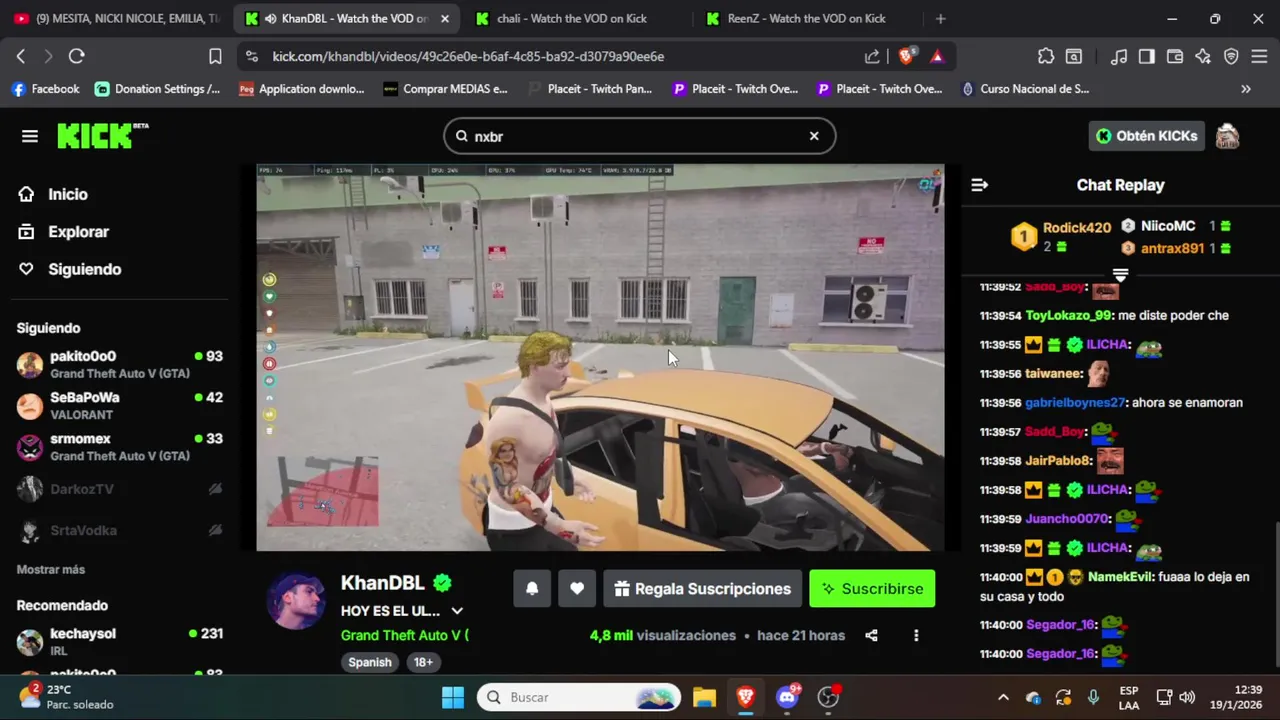Expand the stream title dropdown arrow

point(457,611)
